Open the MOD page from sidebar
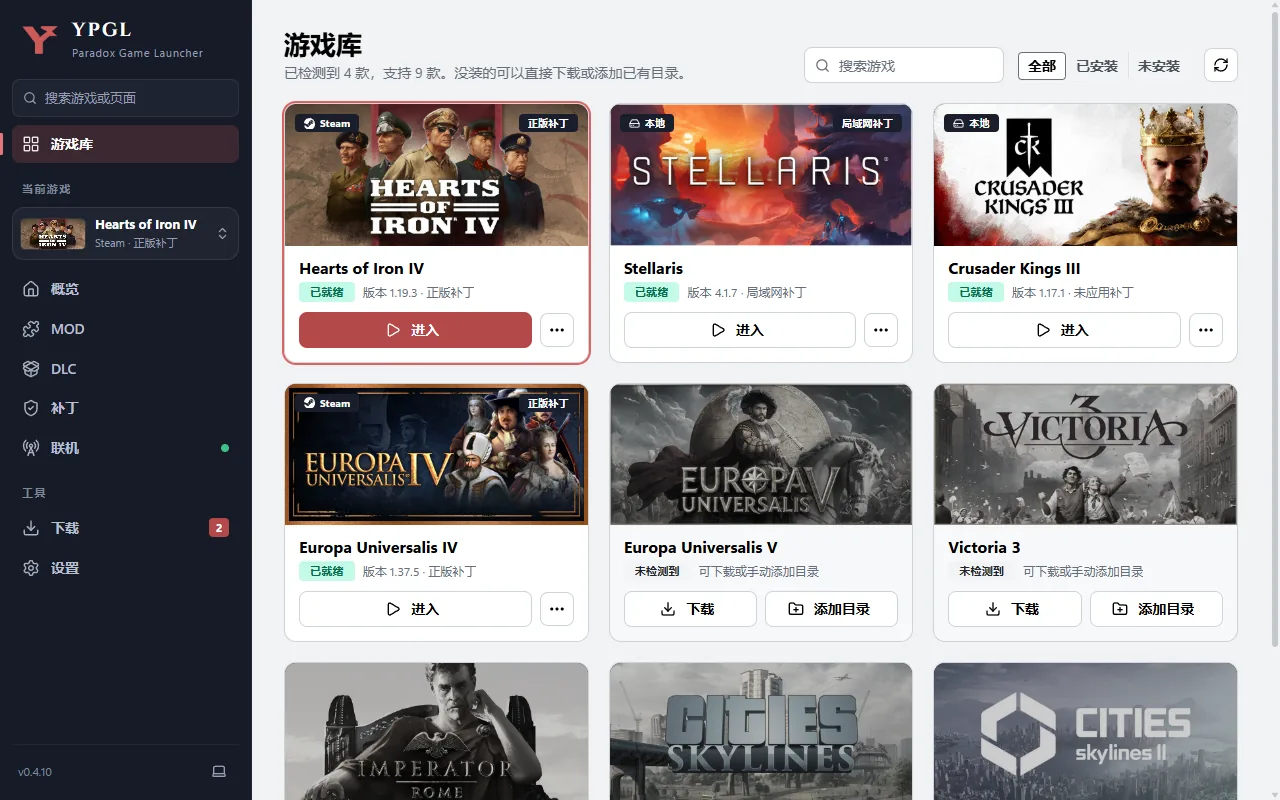This screenshot has height=800, width=1280. (x=125, y=329)
